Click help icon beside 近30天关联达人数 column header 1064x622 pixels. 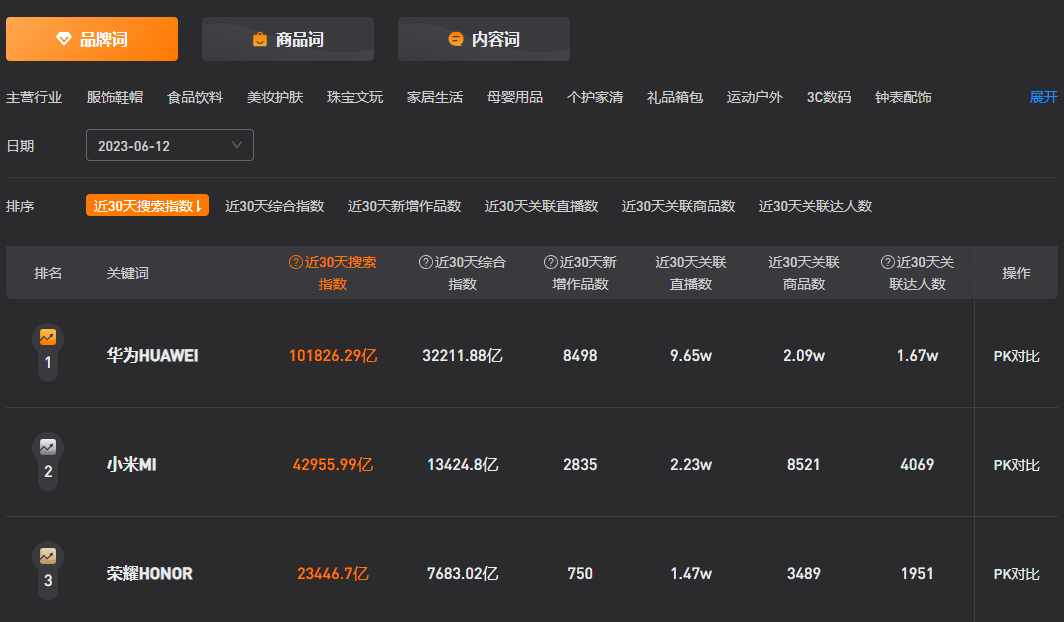(x=887, y=262)
